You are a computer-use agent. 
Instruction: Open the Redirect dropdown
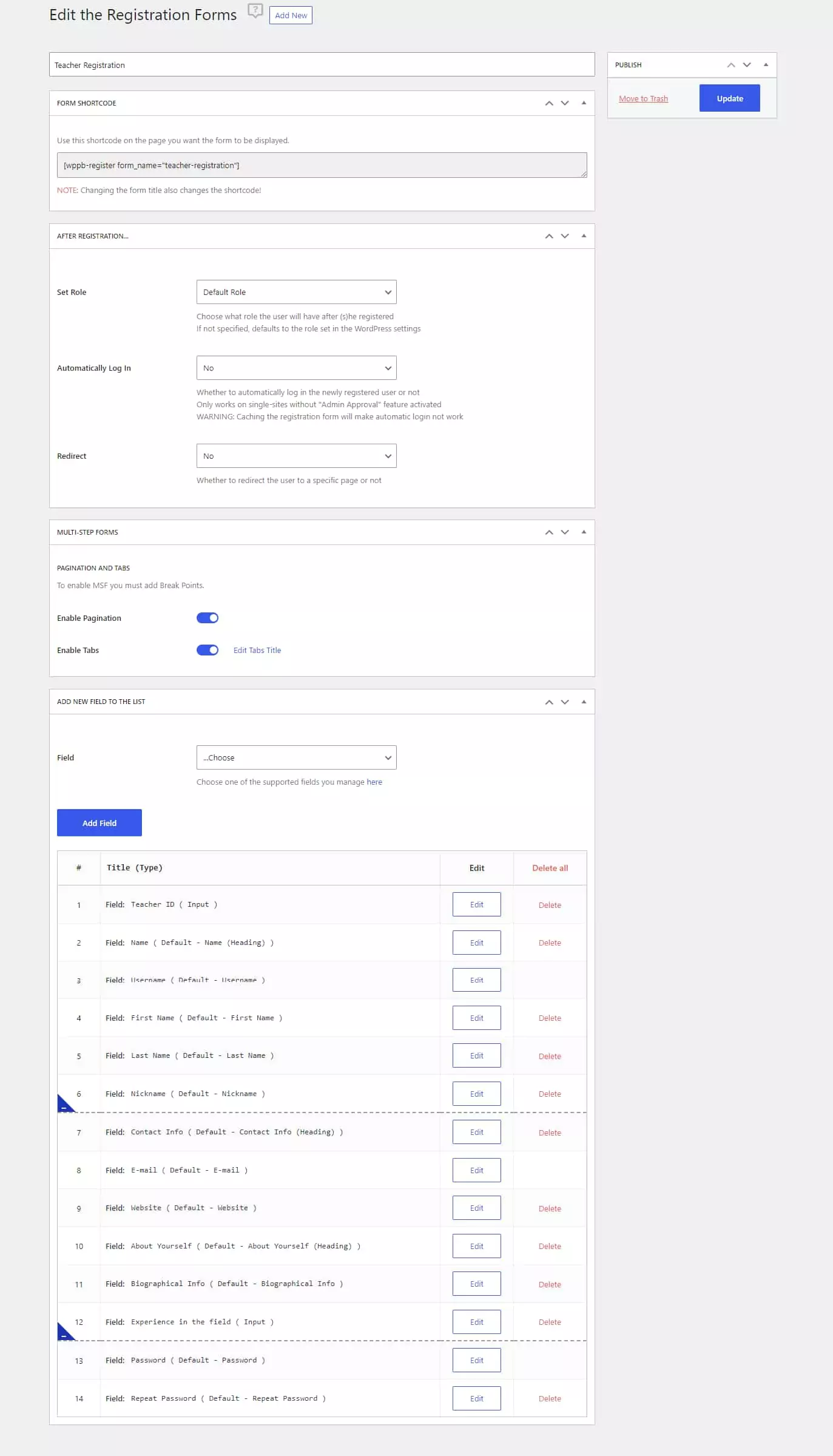tap(296, 456)
